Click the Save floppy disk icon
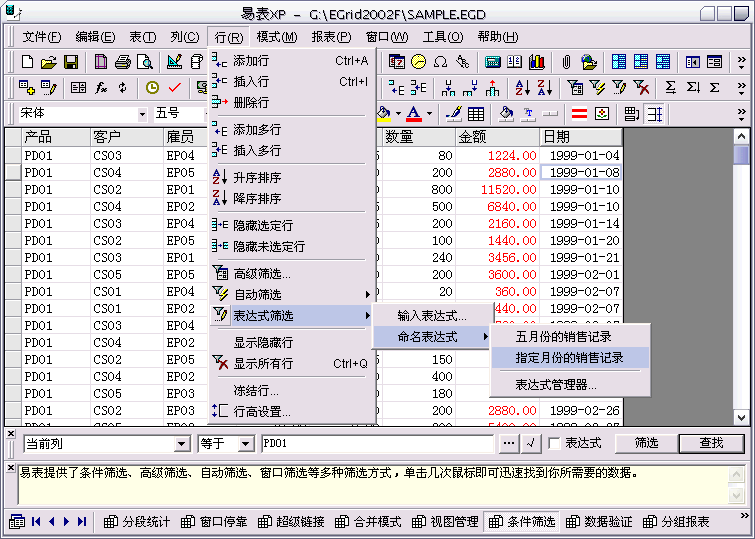The width and height of the screenshot is (755, 539). [71, 62]
